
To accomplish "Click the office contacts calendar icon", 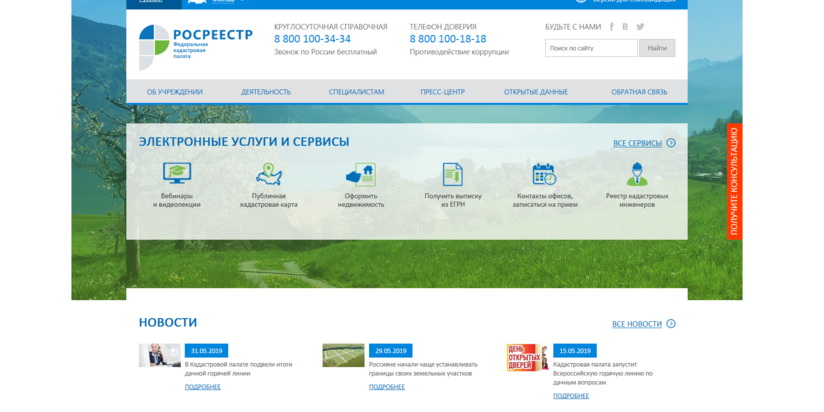I will 544,174.
